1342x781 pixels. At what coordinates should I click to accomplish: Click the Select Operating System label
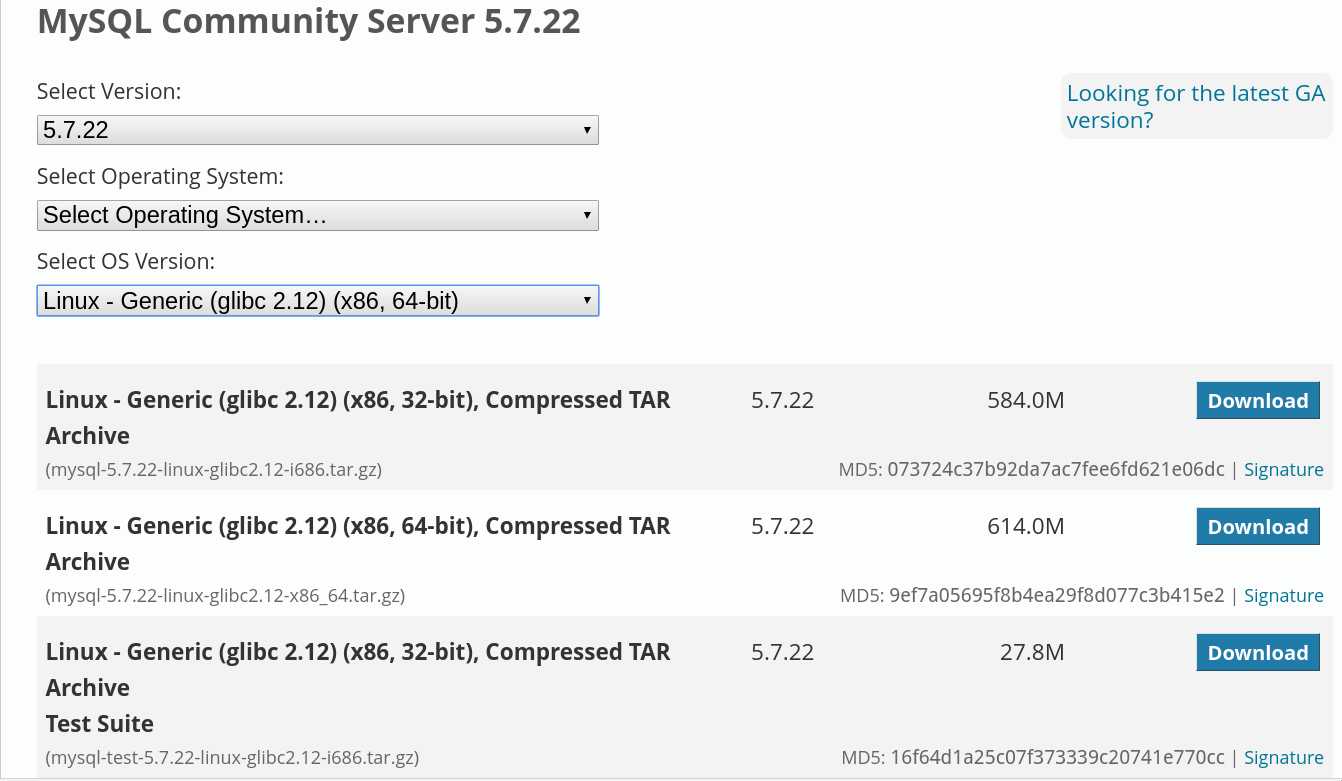pos(160,176)
